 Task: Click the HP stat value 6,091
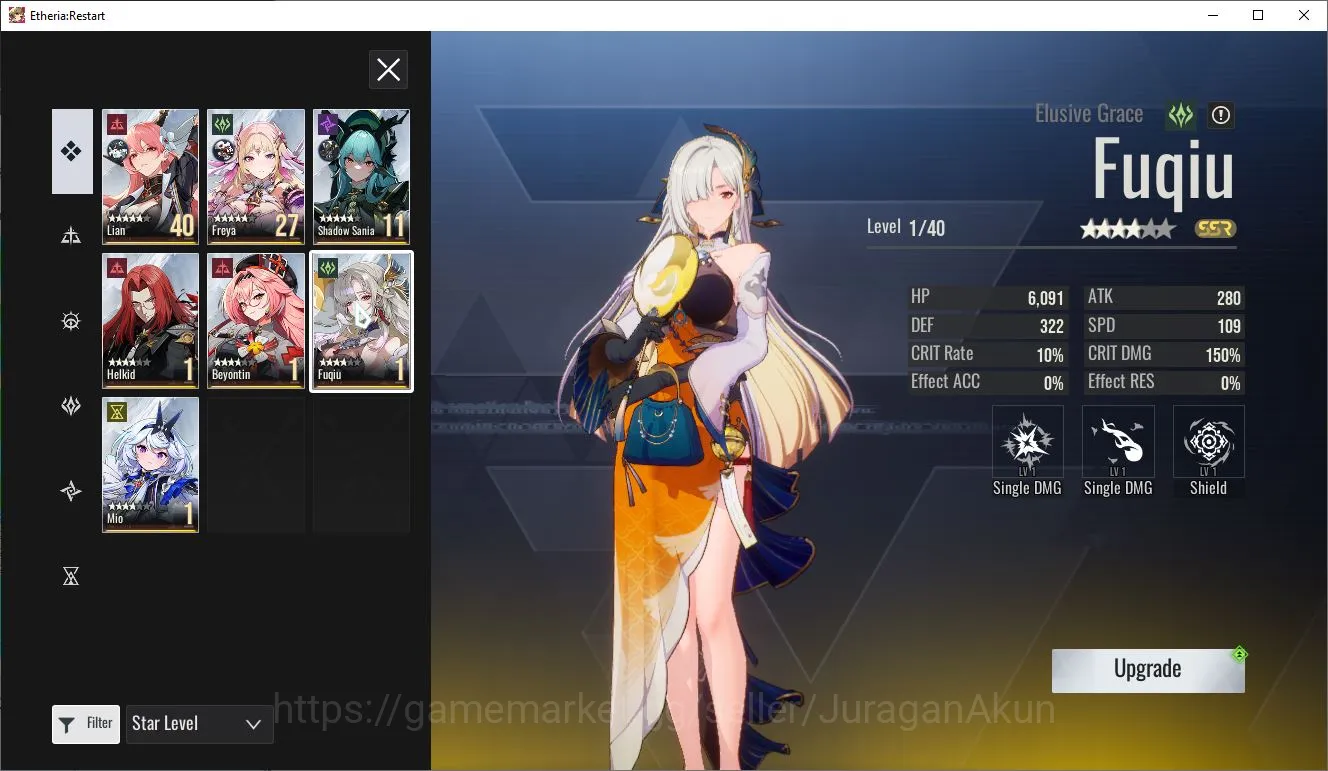pos(1045,298)
